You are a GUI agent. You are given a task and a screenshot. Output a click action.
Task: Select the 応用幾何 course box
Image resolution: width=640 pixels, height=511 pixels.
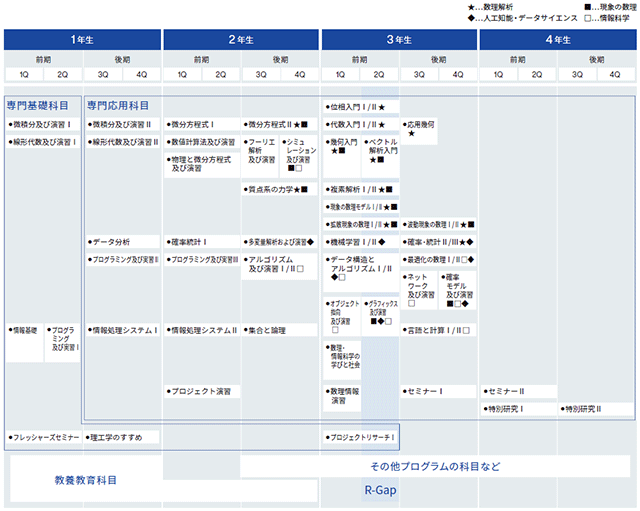[419, 131]
